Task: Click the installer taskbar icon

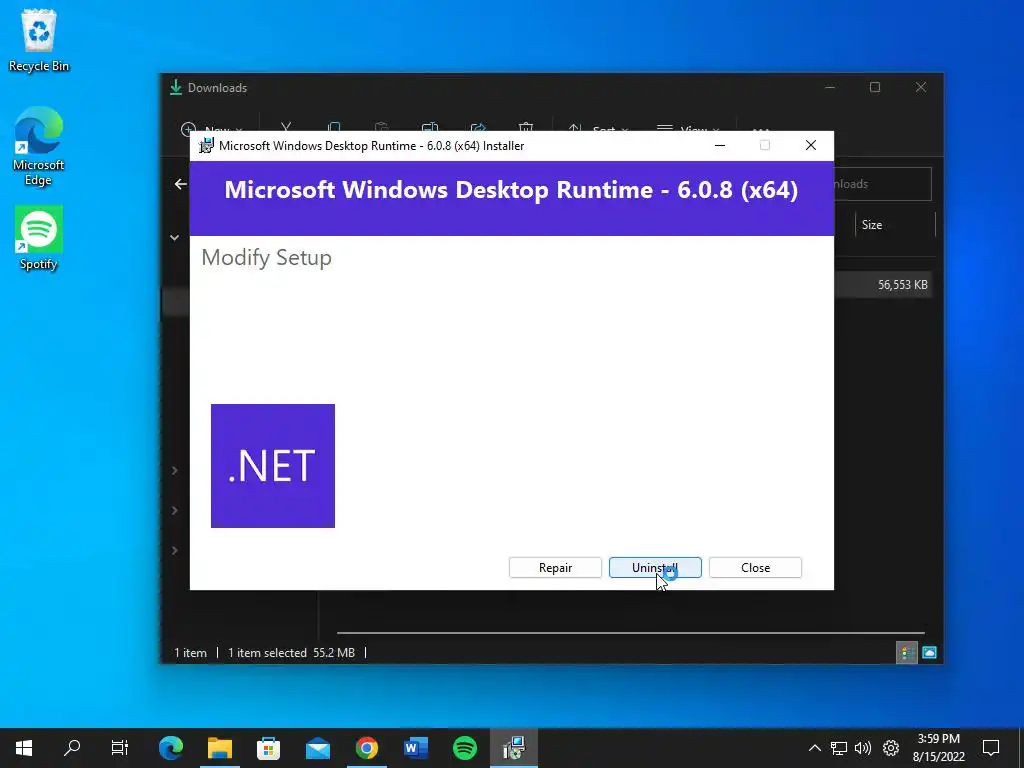Action: pos(514,748)
